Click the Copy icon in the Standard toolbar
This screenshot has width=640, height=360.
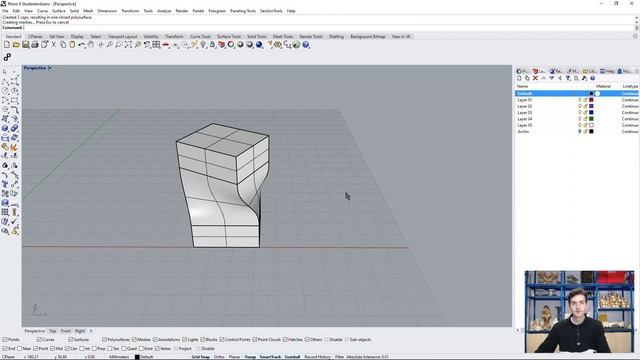click(63, 45)
